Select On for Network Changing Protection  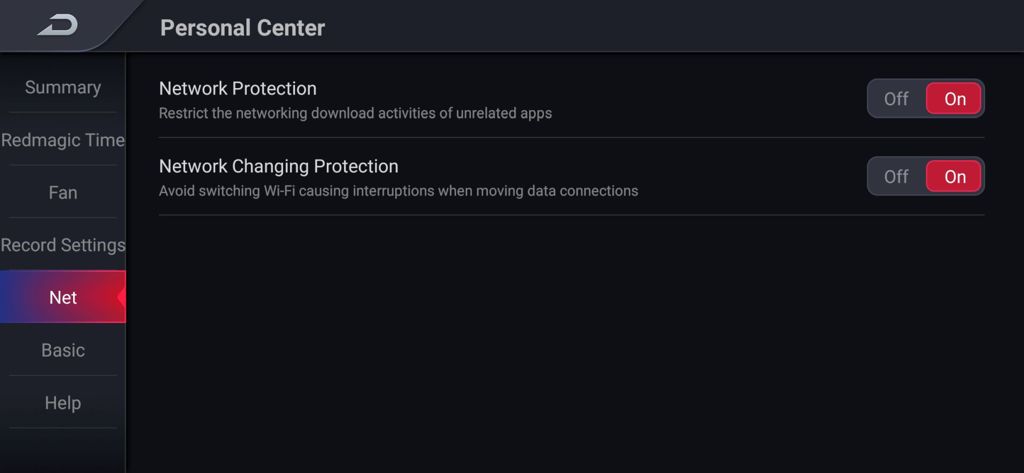pos(954,176)
